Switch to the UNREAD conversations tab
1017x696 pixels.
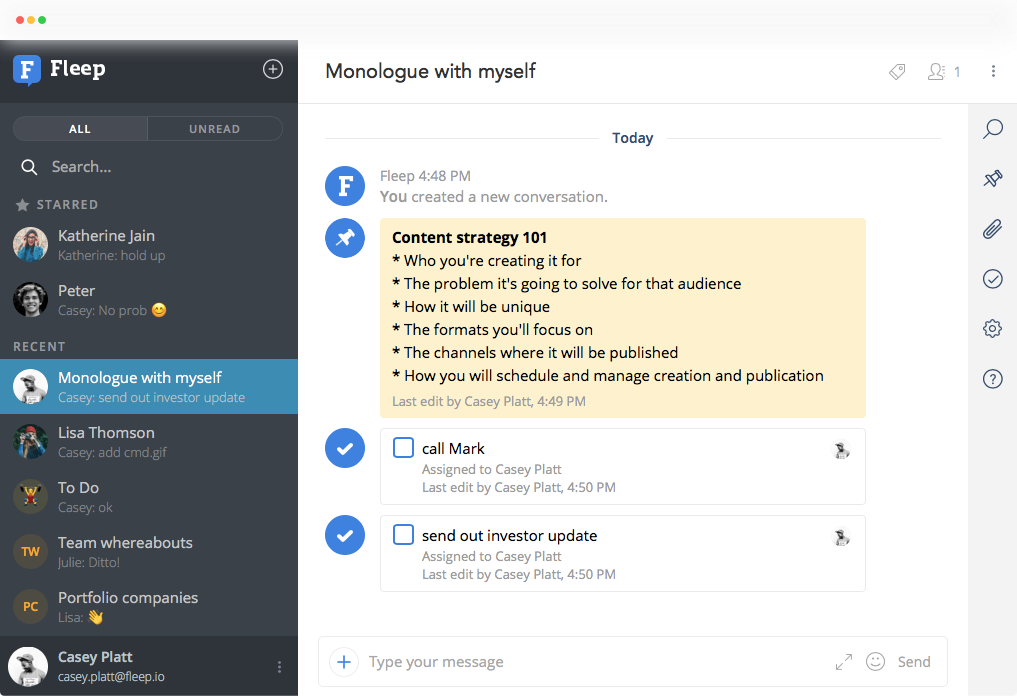point(215,128)
